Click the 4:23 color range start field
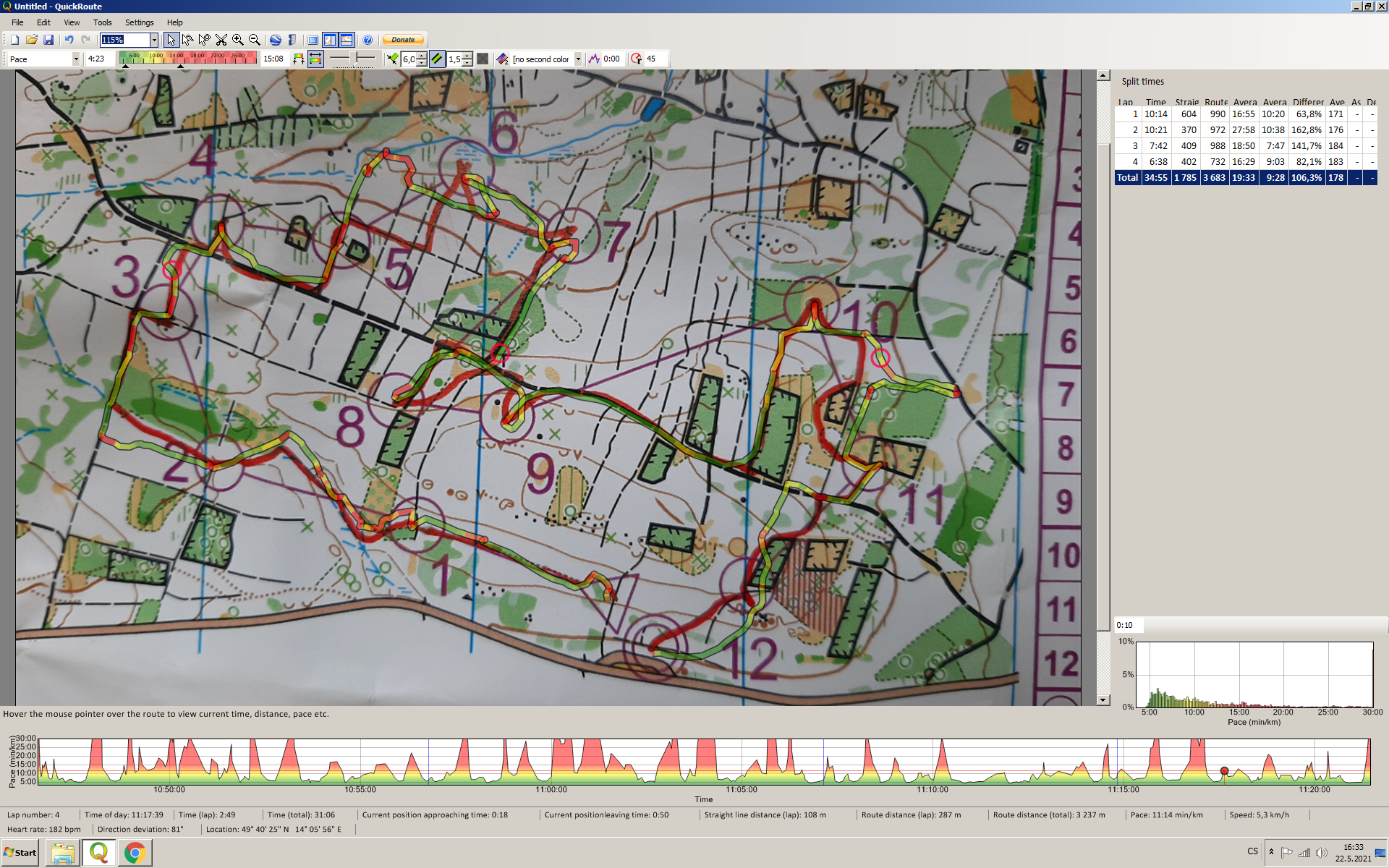 (100, 59)
